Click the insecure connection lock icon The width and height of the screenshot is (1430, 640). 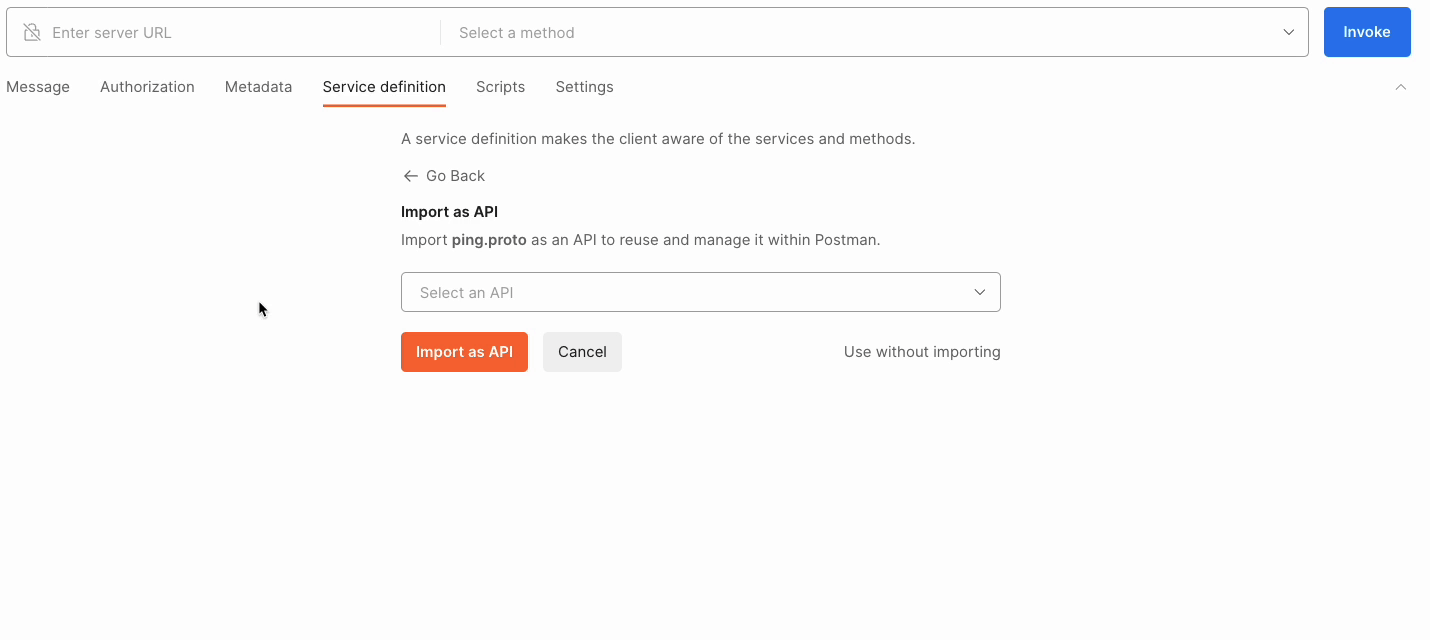pyautogui.click(x=31, y=32)
